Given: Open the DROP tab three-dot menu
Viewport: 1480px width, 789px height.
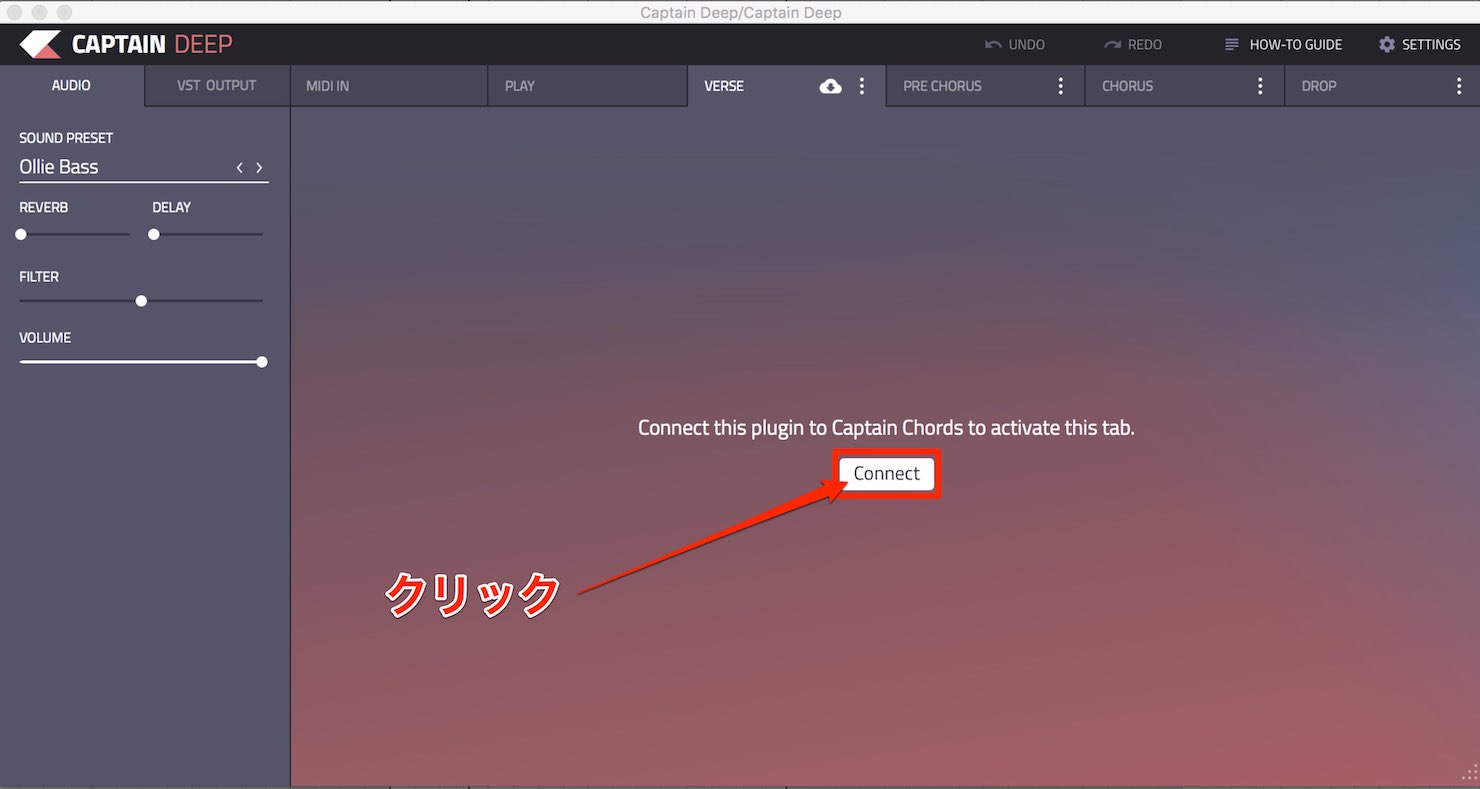Looking at the screenshot, I should tap(1459, 86).
